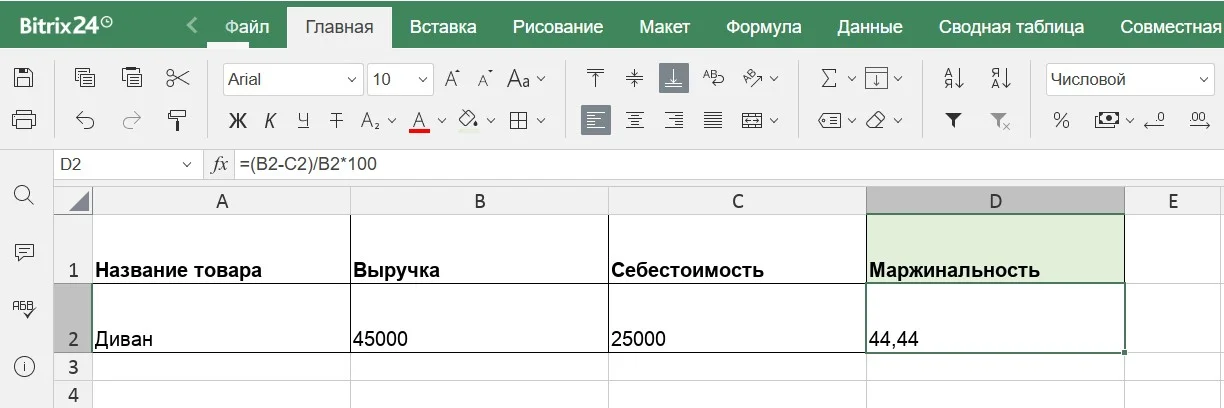Print the document using the printer icon
Screen dimensions: 1224x408
coord(24,121)
